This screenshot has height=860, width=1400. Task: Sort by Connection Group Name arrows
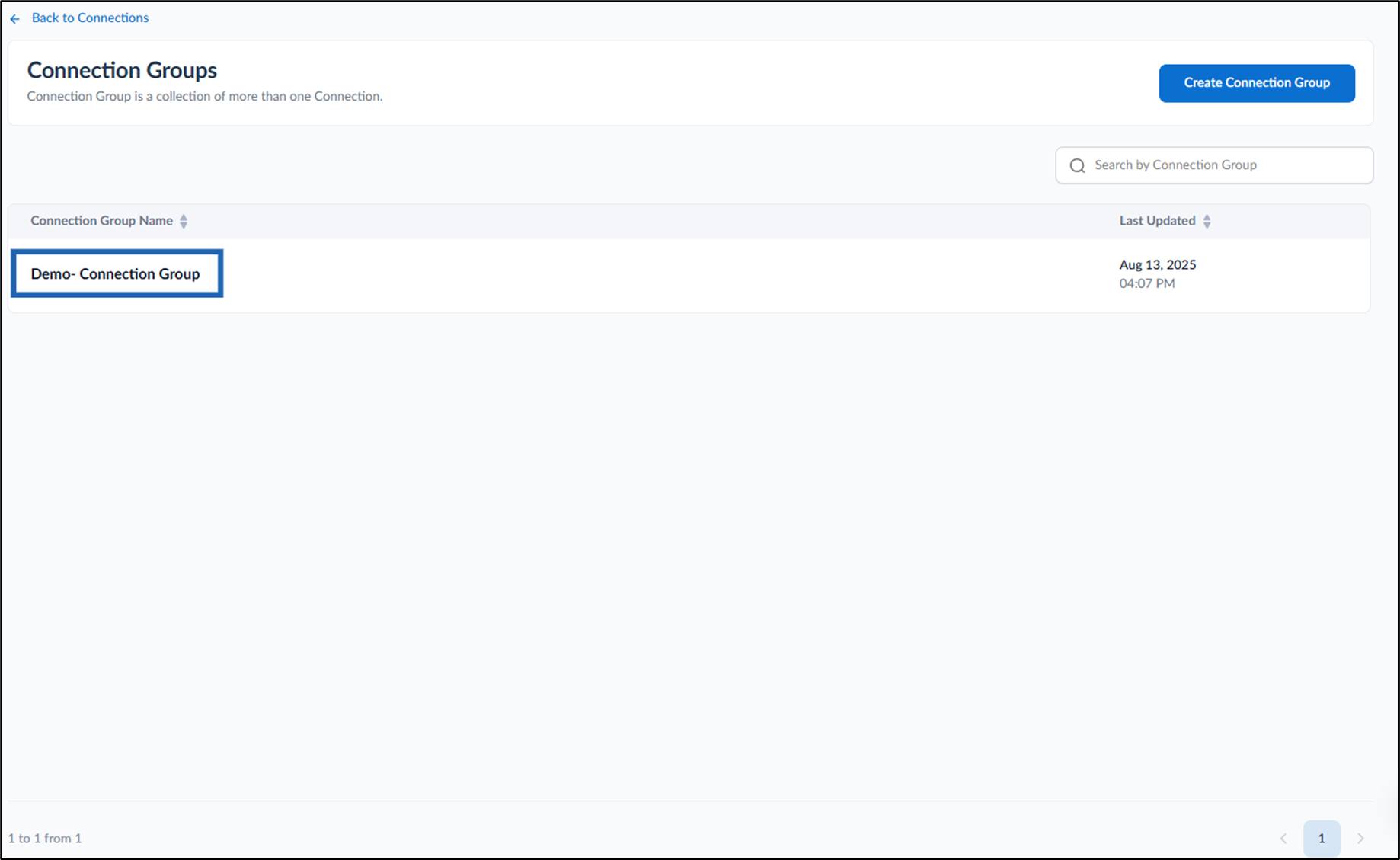pos(184,221)
